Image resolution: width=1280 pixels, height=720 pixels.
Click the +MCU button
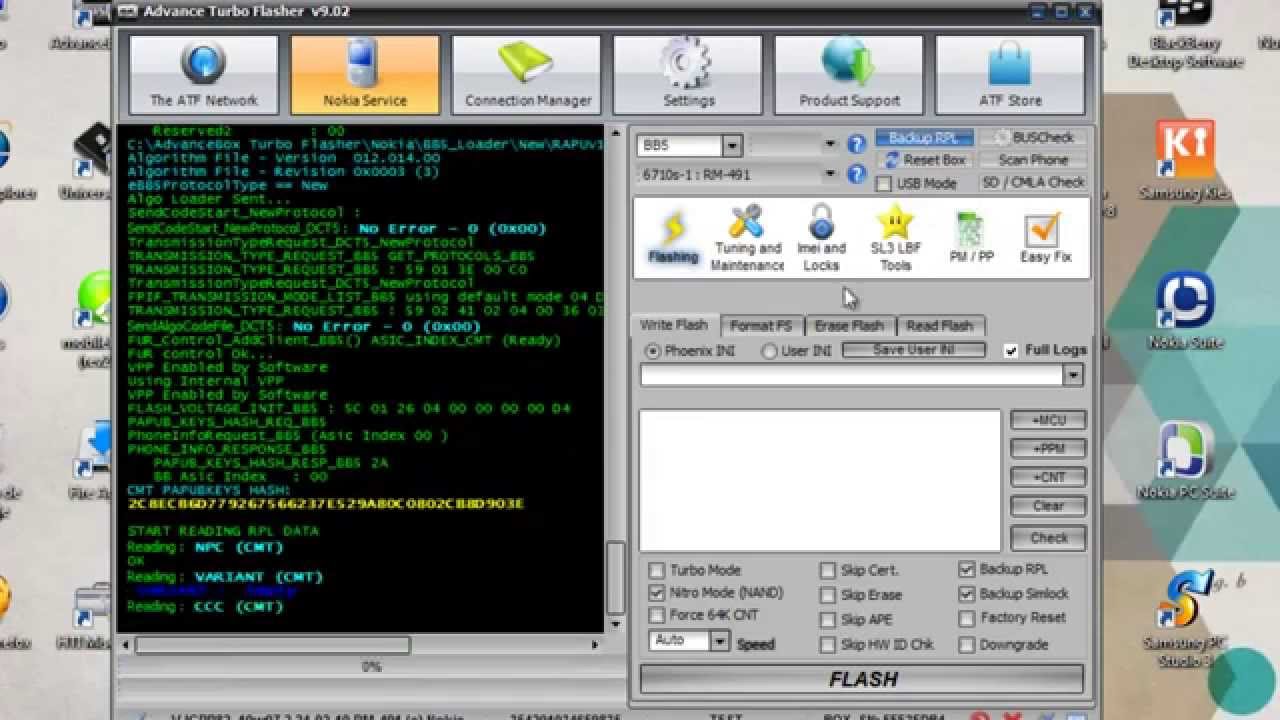coord(1048,420)
